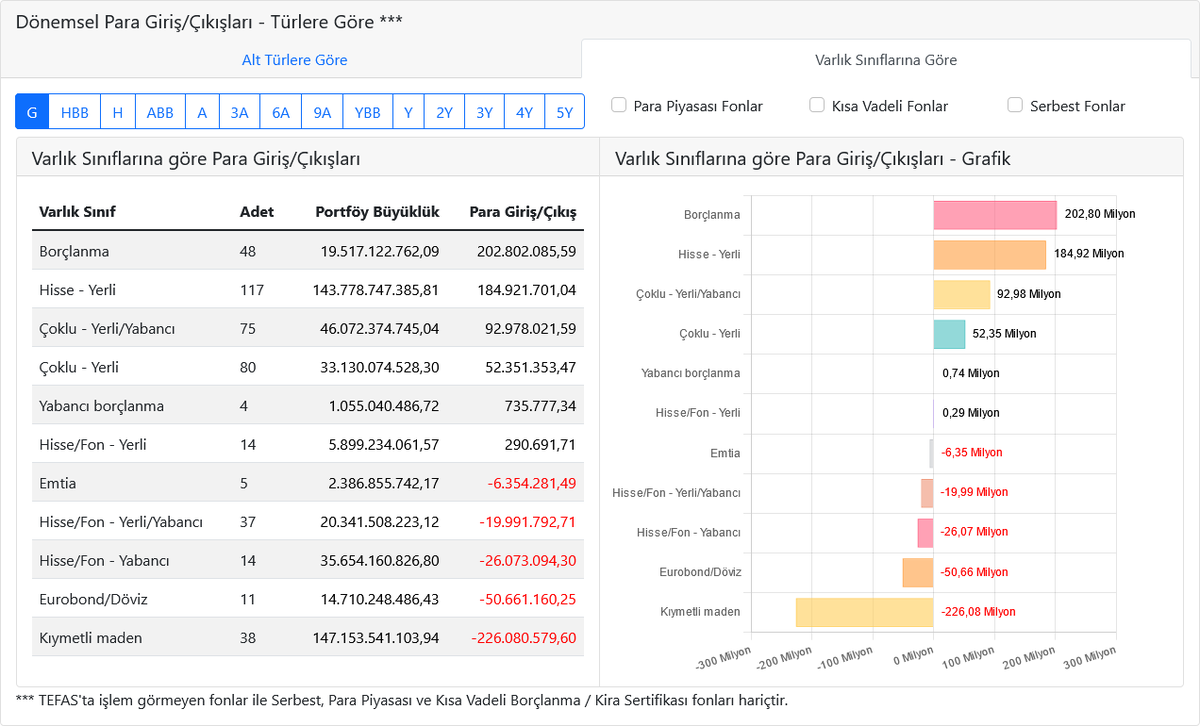Click the Hisse/Fon - Yerli/Yabancı chart bar
This screenshot has width=1200, height=726.
[928, 493]
